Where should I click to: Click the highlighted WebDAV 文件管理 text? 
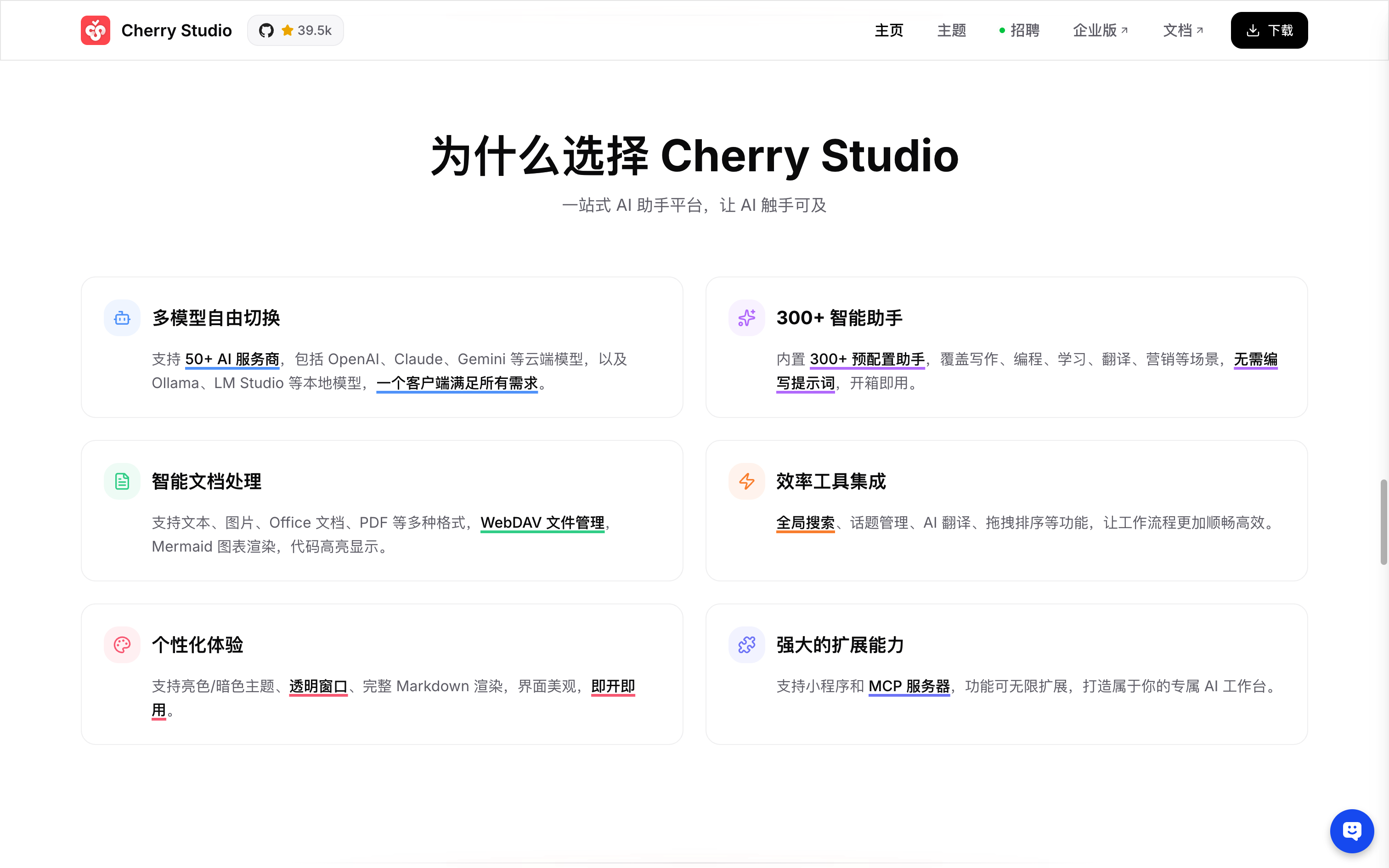542,523
